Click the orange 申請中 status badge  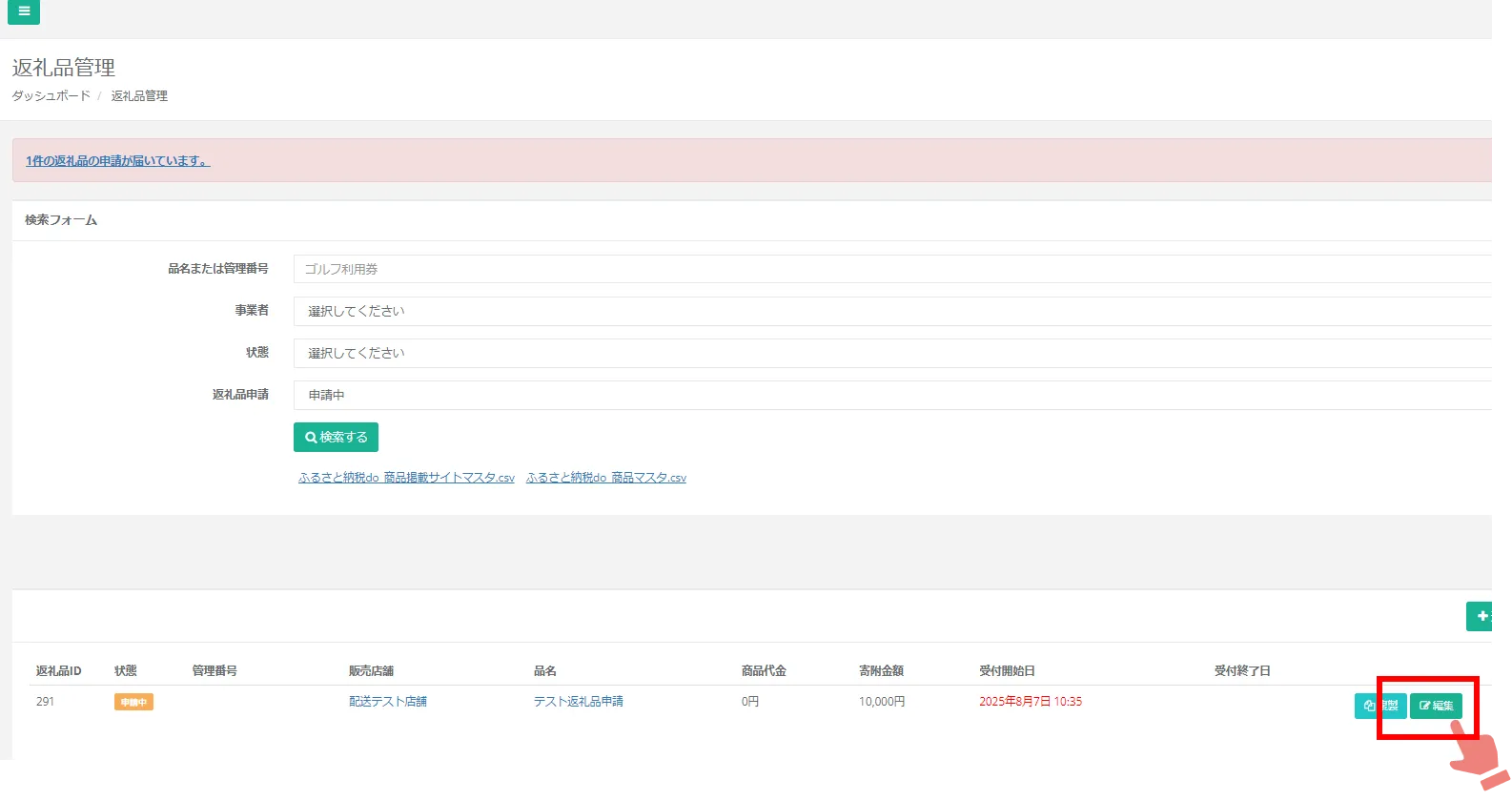(133, 702)
